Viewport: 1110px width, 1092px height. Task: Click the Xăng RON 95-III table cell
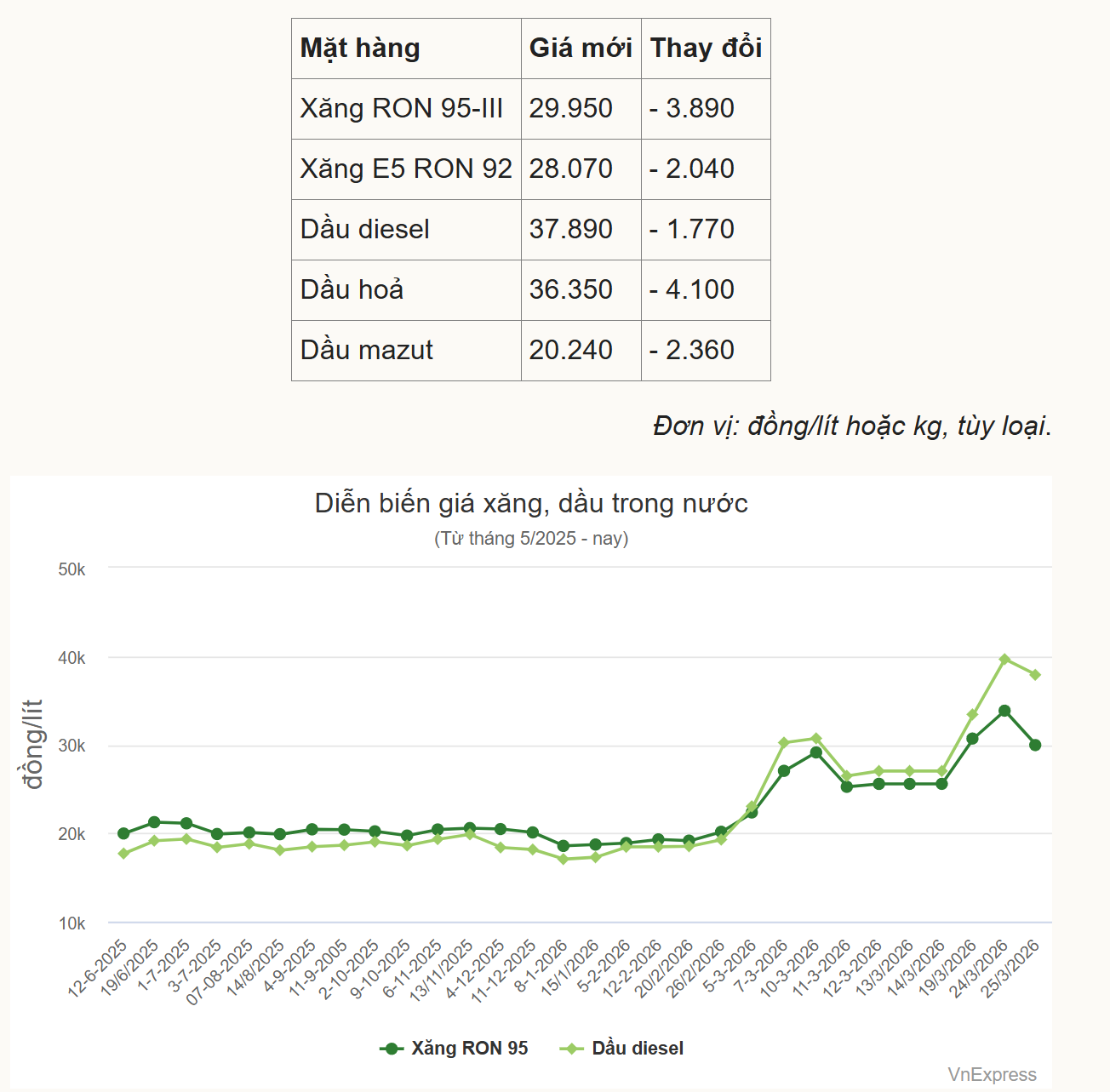click(x=402, y=109)
